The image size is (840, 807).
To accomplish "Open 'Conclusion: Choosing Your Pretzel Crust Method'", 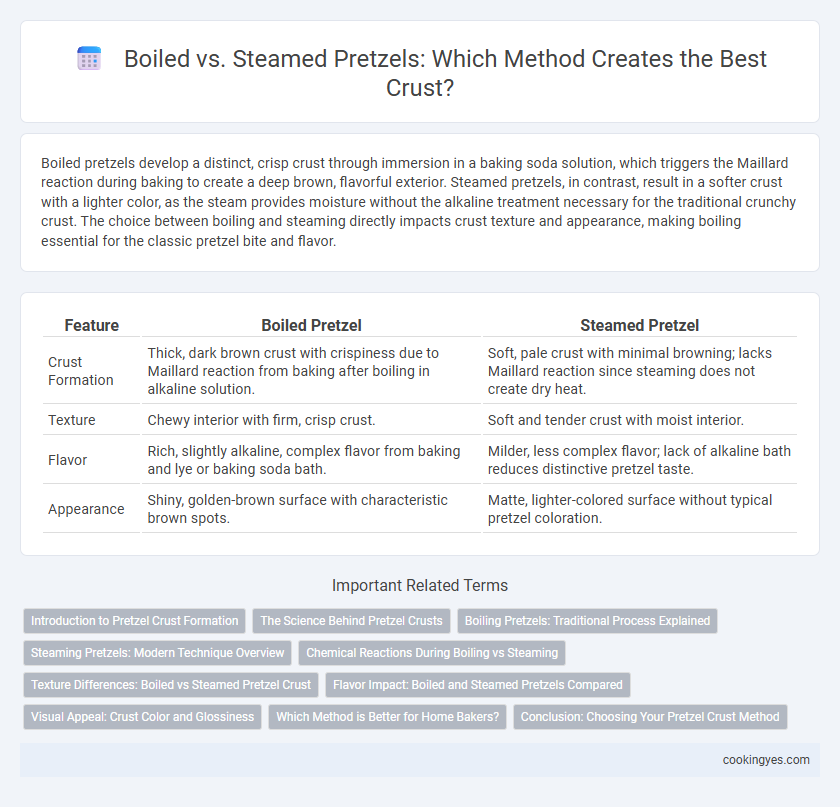I will coord(650,717).
